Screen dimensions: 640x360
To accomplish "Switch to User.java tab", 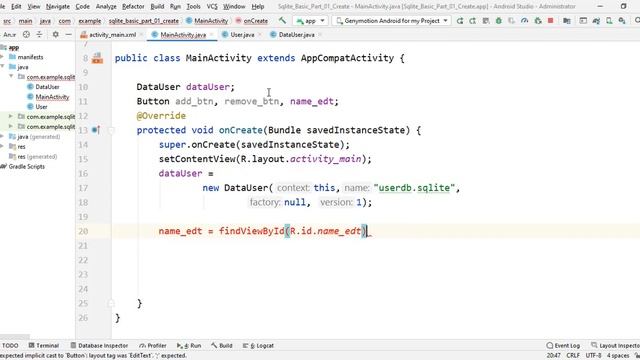I will [x=242, y=35].
